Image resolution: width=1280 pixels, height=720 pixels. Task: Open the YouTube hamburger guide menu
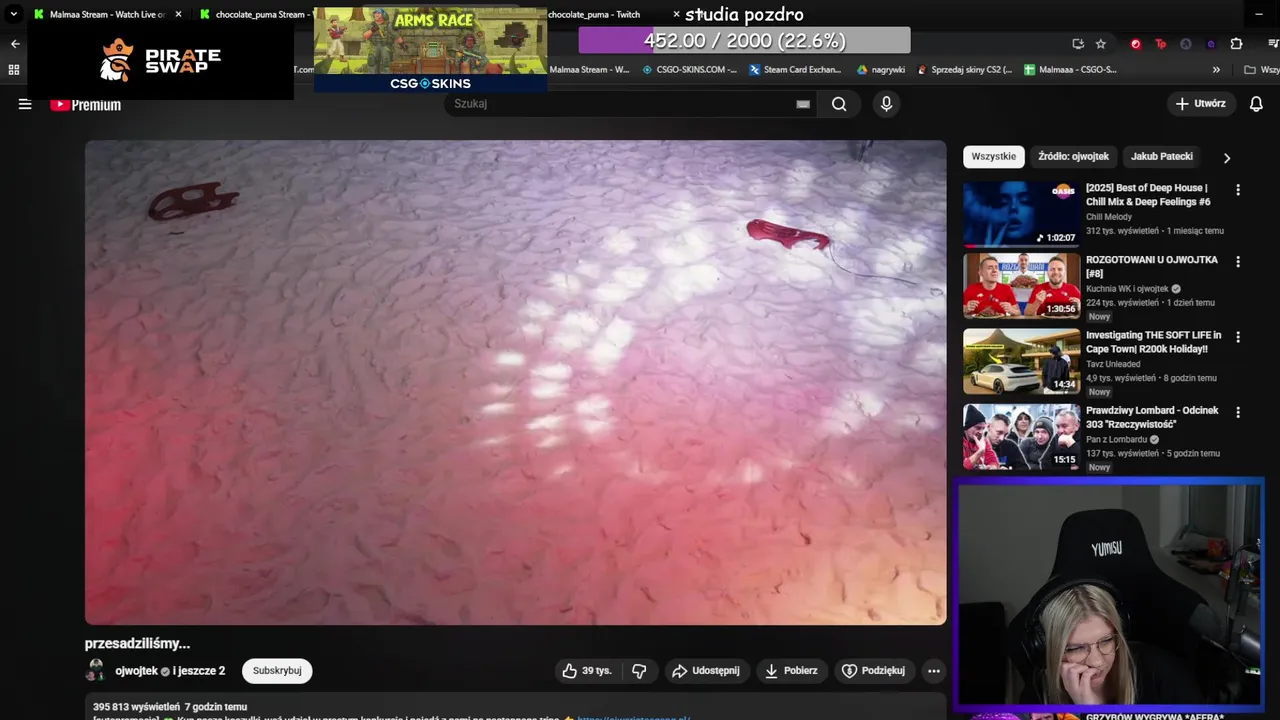pos(25,104)
